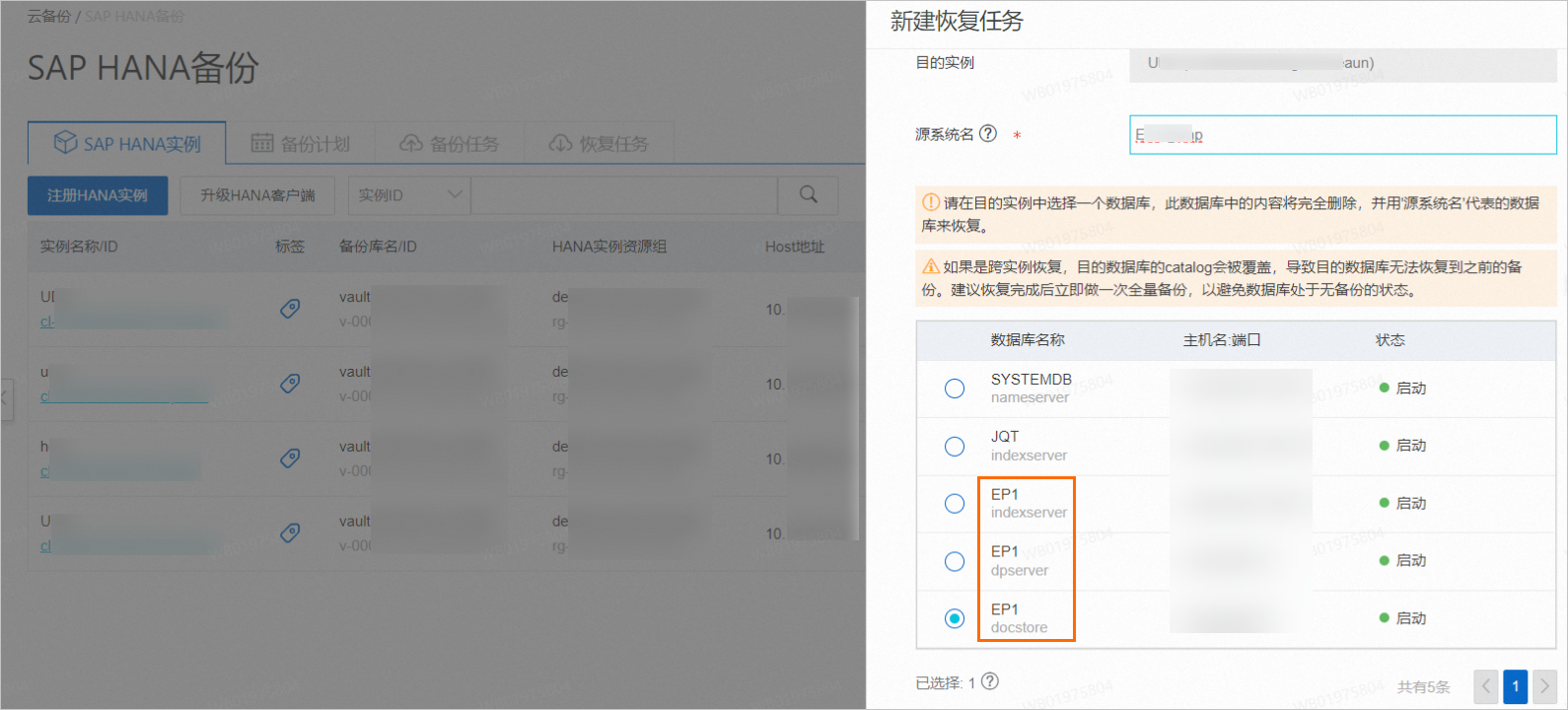
Task: Go to previous page in database list
Action: pos(1486,686)
